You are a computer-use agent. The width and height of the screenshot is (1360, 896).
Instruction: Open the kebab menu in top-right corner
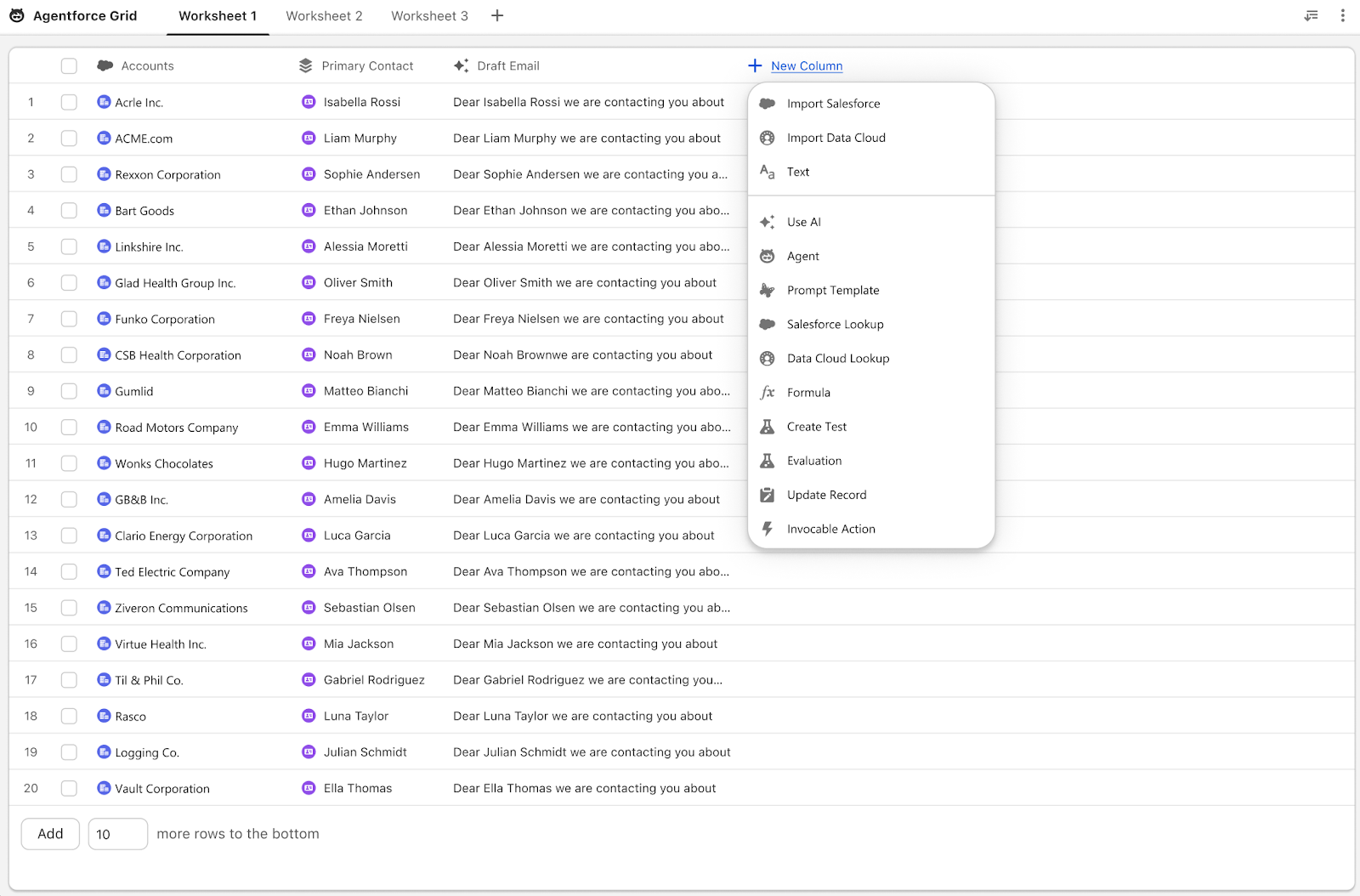click(1342, 16)
